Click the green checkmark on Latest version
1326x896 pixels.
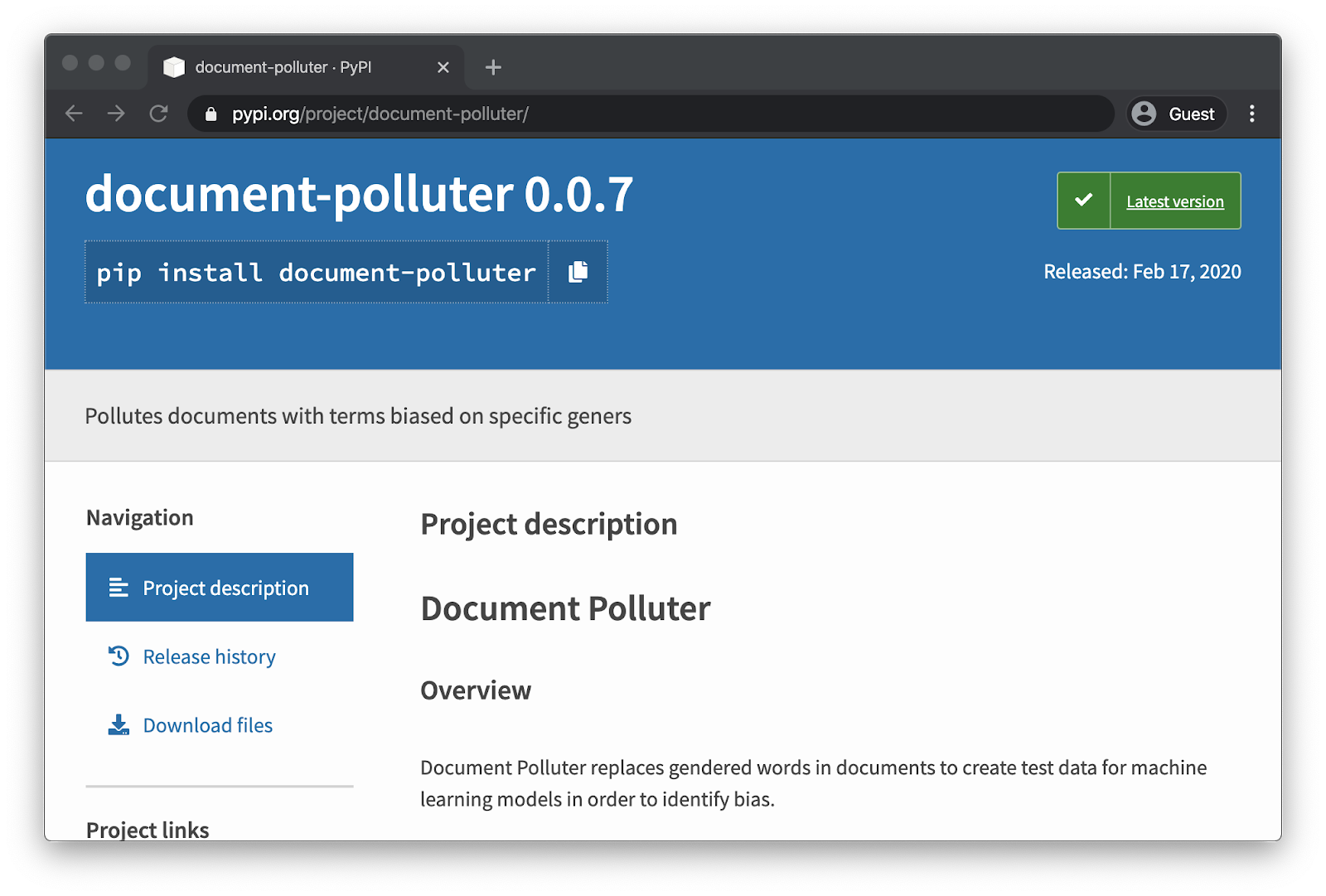pos(1083,200)
